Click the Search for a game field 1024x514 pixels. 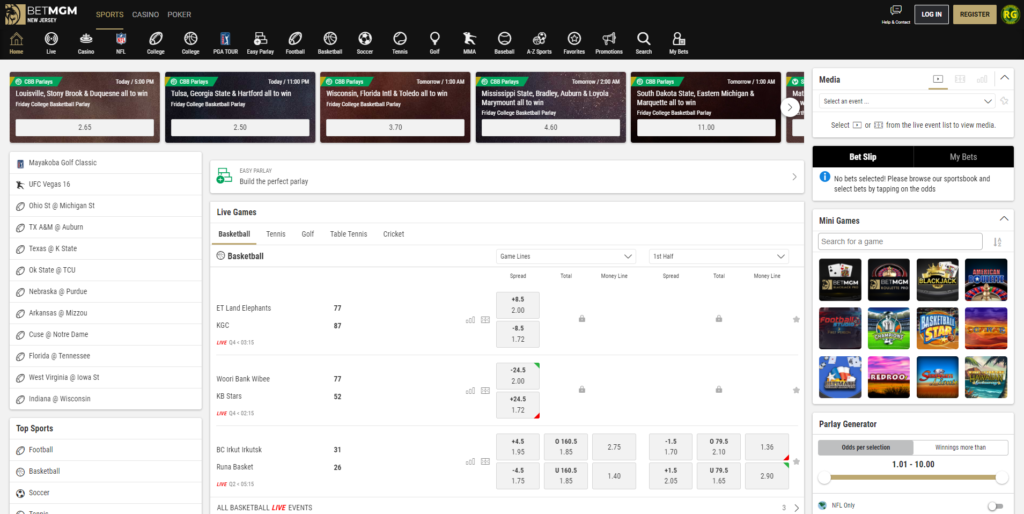point(900,242)
